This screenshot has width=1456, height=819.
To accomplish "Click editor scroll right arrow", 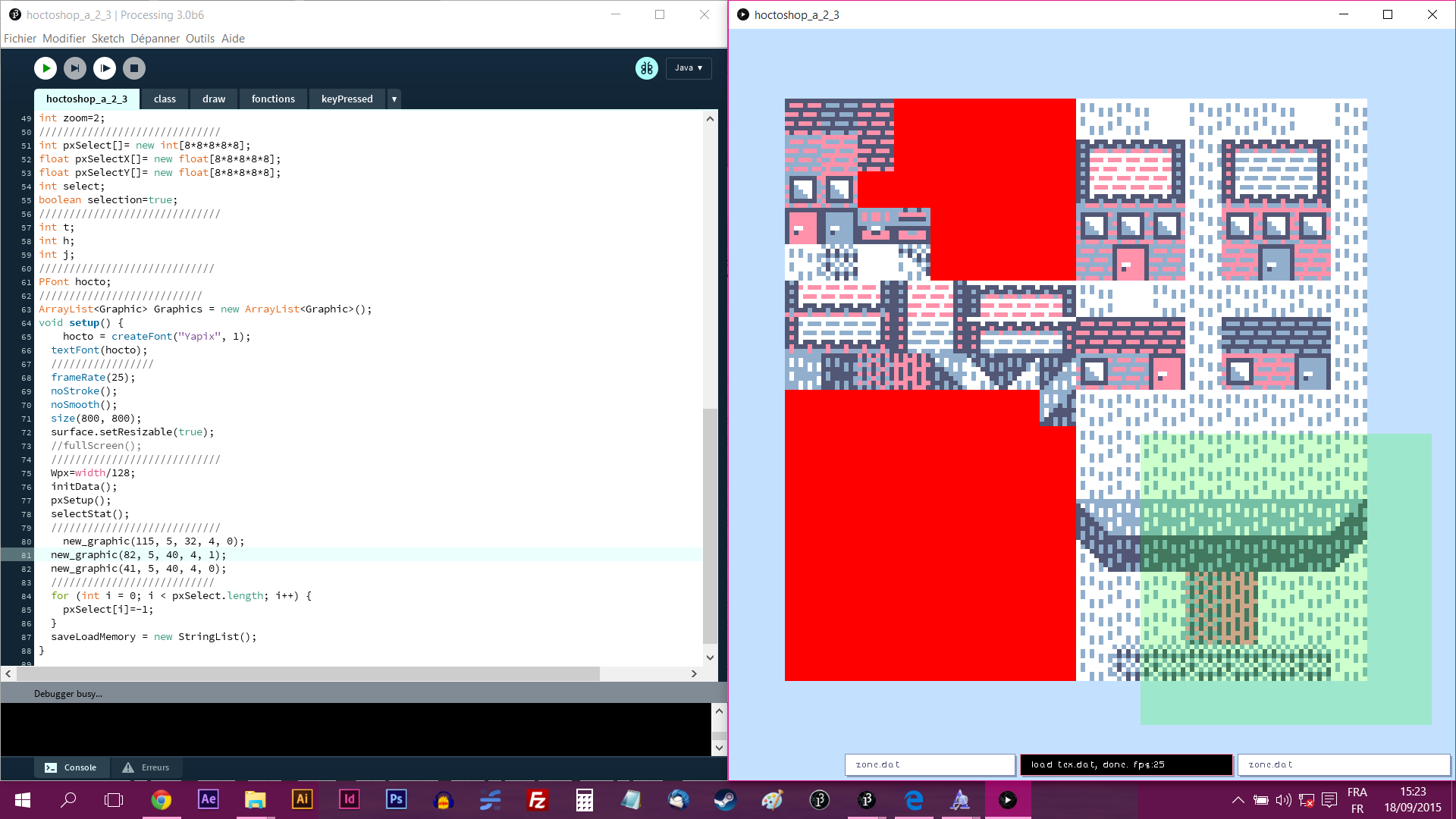I will 693,673.
